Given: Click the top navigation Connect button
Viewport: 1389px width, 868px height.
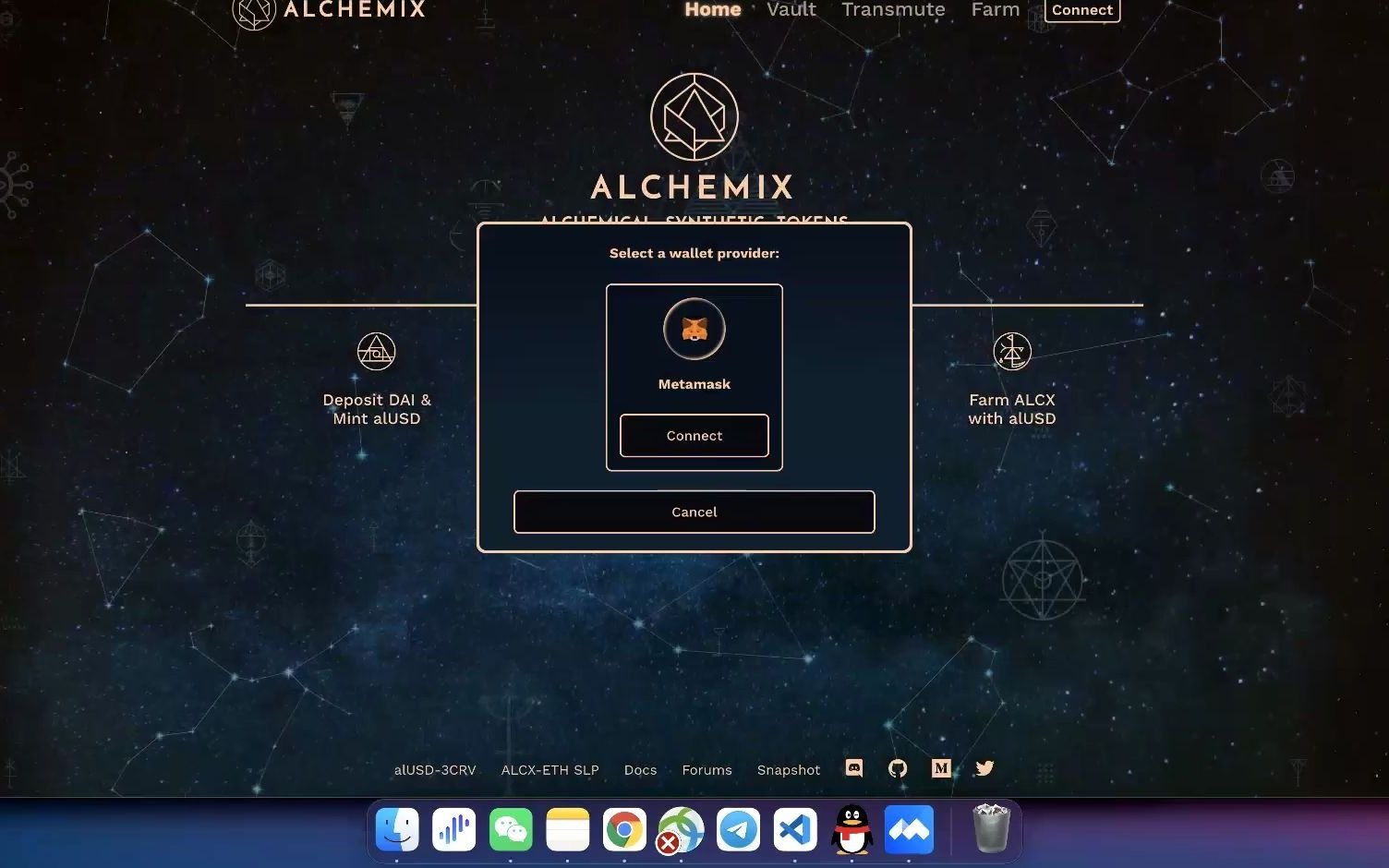Looking at the screenshot, I should [1082, 10].
